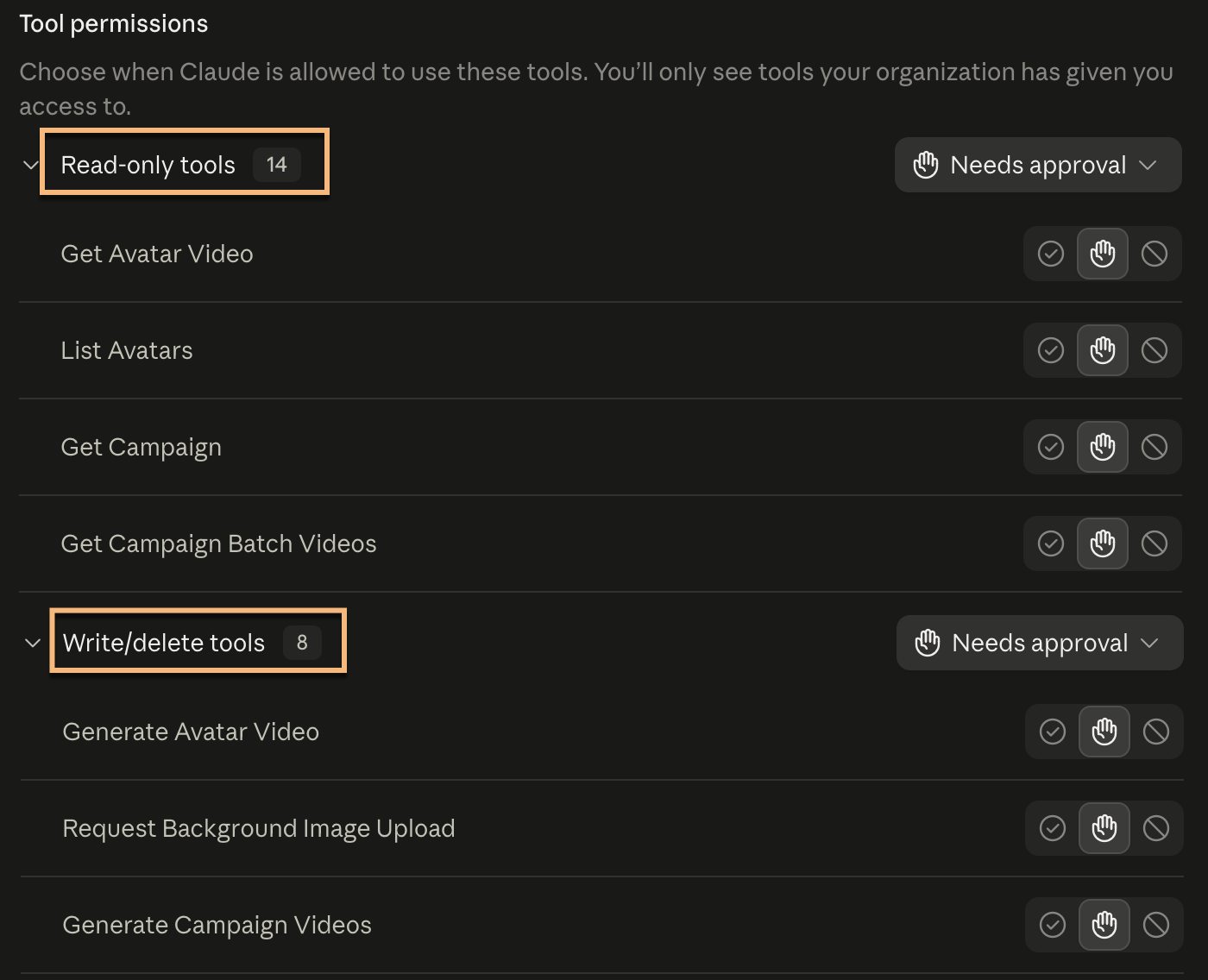Viewport: 1208px width, 980px height.
Task: Click the Get Campaign Batch Videos label
Action: 218,543
